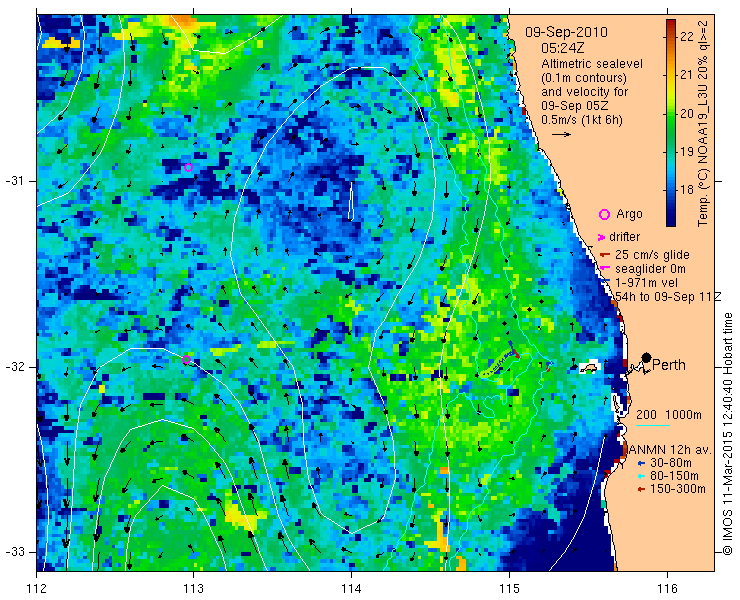The image size is (740, 600).
Task: Click the temperature color bar scale
Action: (x=671, y=123)
